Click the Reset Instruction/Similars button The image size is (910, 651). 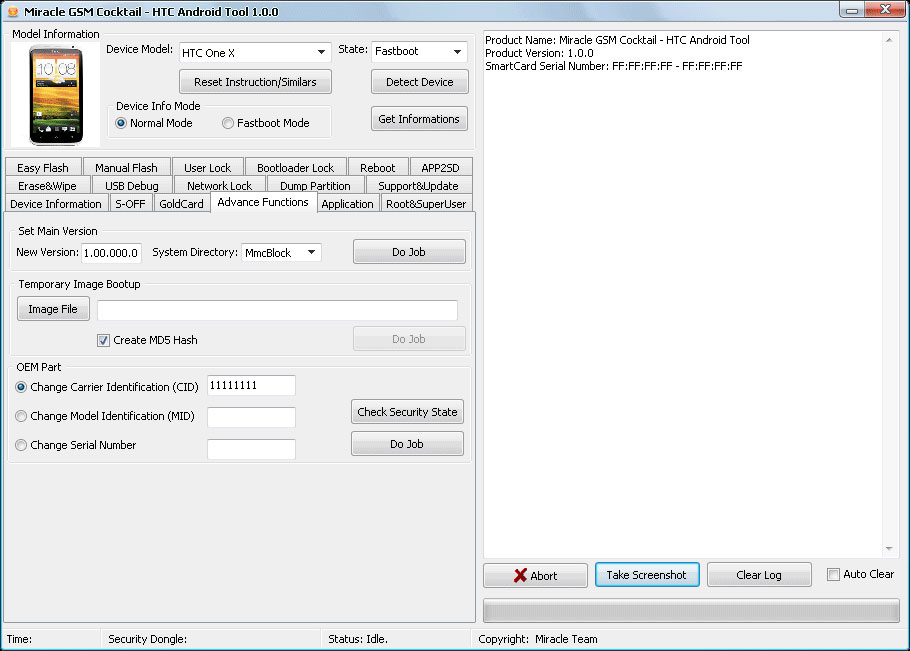point(255,82)
